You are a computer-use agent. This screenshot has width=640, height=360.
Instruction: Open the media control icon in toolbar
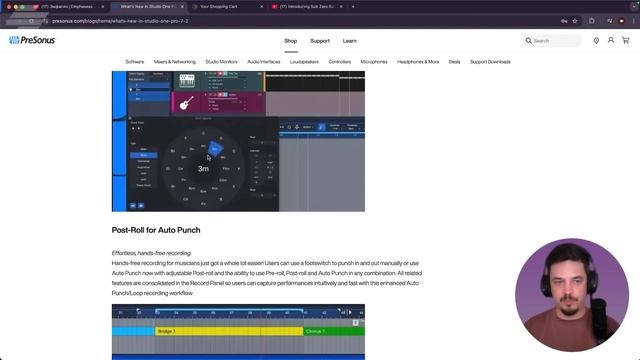609,21
